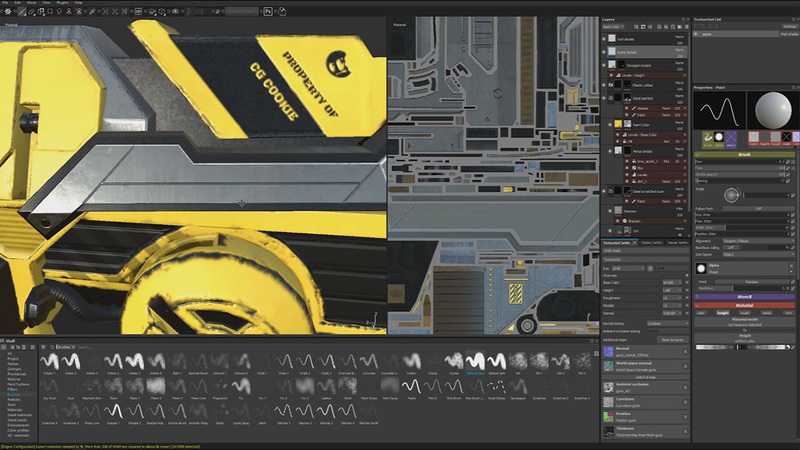The height and width of the screenshot is (450, 800).
Task: Click the camera icon in the top toolbar
Action: pyautogui.click(x=175, y=11)
